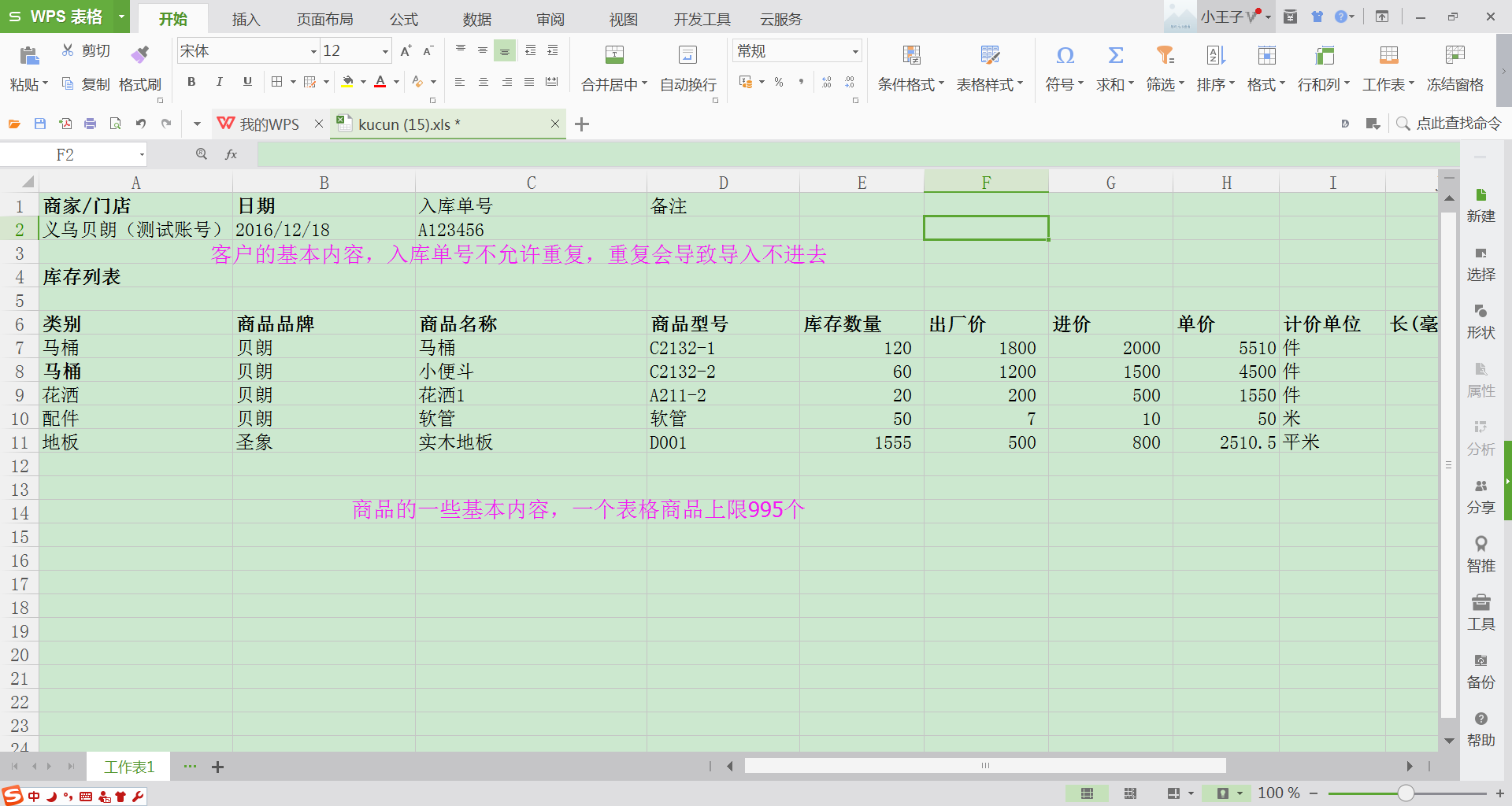Open the font name dropdown (宋体)
The width and height of the screenshot is (1512, 806).
coord(313,51)
